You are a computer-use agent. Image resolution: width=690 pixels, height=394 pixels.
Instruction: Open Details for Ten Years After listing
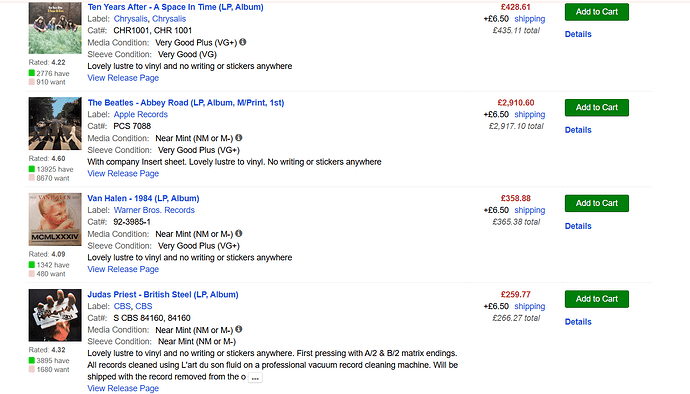pyautogui.click(x=578, y=34)
